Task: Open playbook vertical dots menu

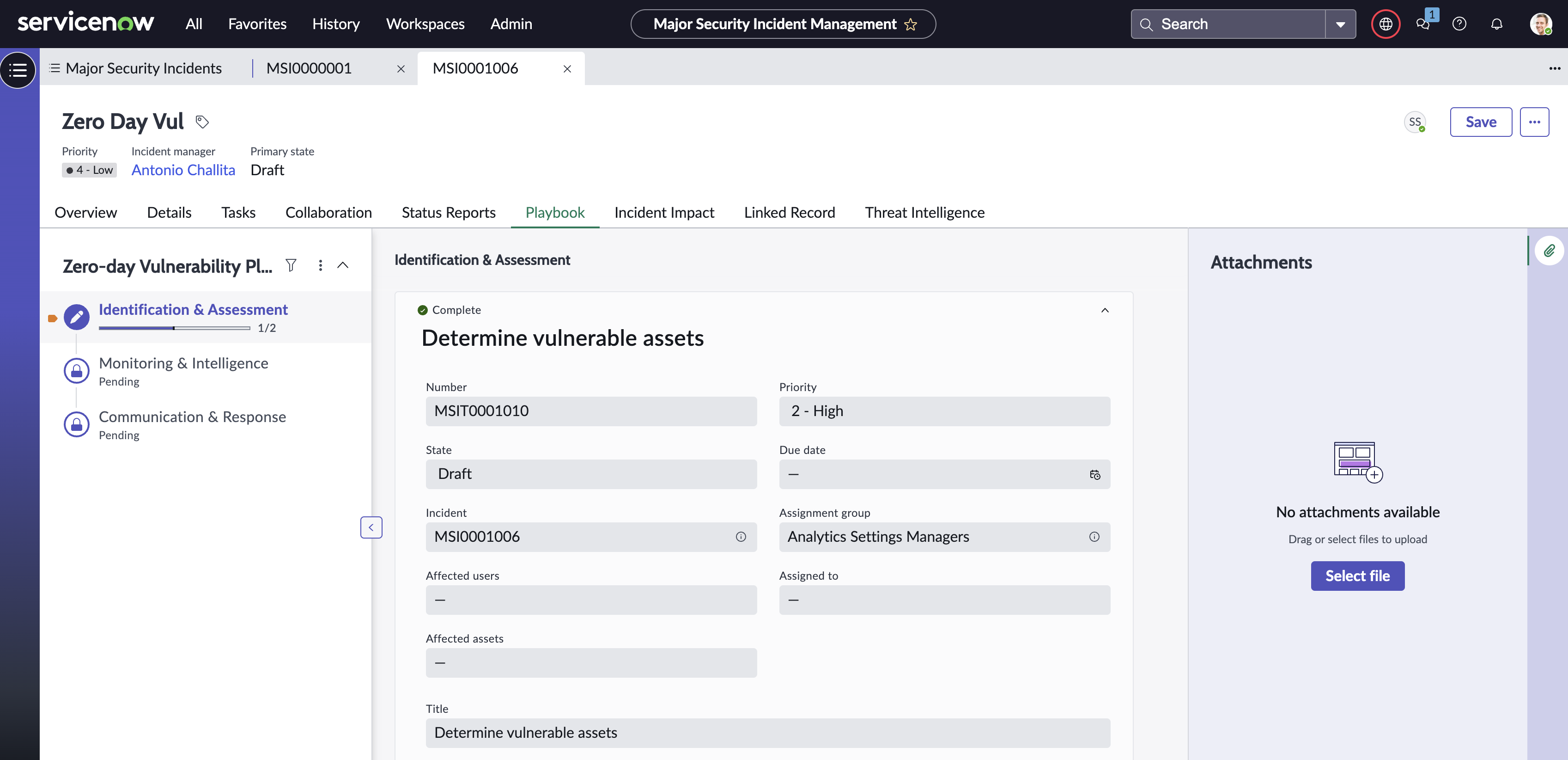Action: [320, 265]
